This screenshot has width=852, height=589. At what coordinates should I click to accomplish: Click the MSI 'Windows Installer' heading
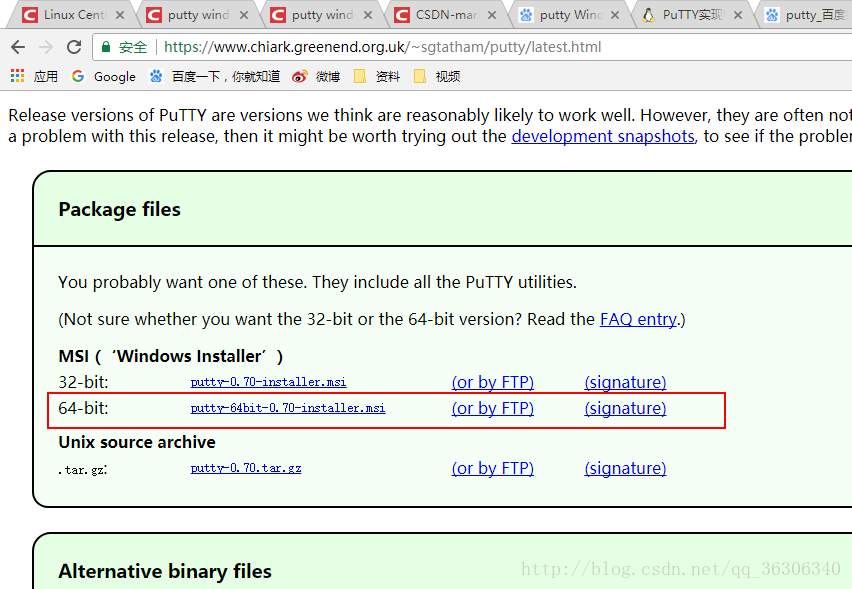tap(171, 356)
